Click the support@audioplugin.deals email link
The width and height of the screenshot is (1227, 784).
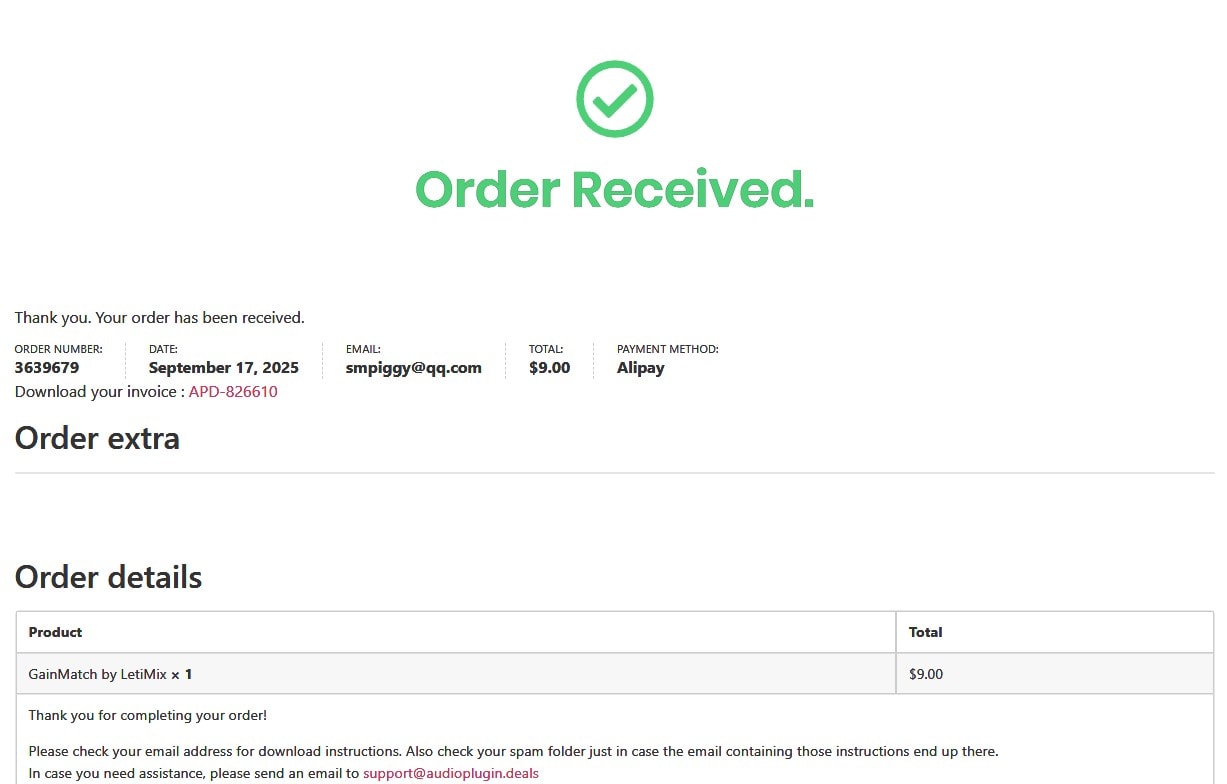[x=450, y=773]
